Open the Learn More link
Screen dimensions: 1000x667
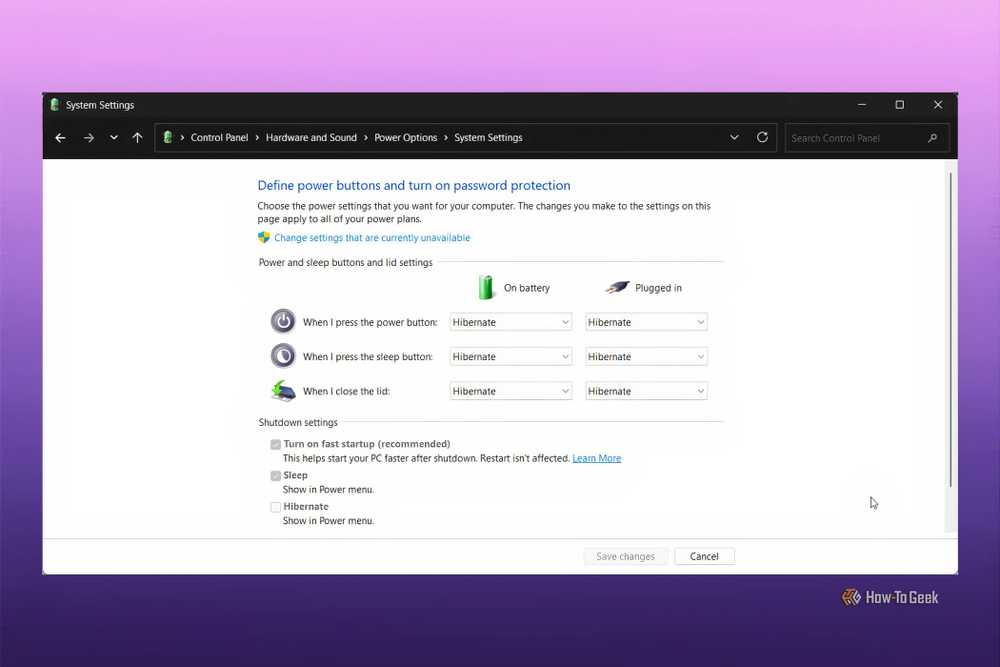pyautogui.click(x=596, y=458)
